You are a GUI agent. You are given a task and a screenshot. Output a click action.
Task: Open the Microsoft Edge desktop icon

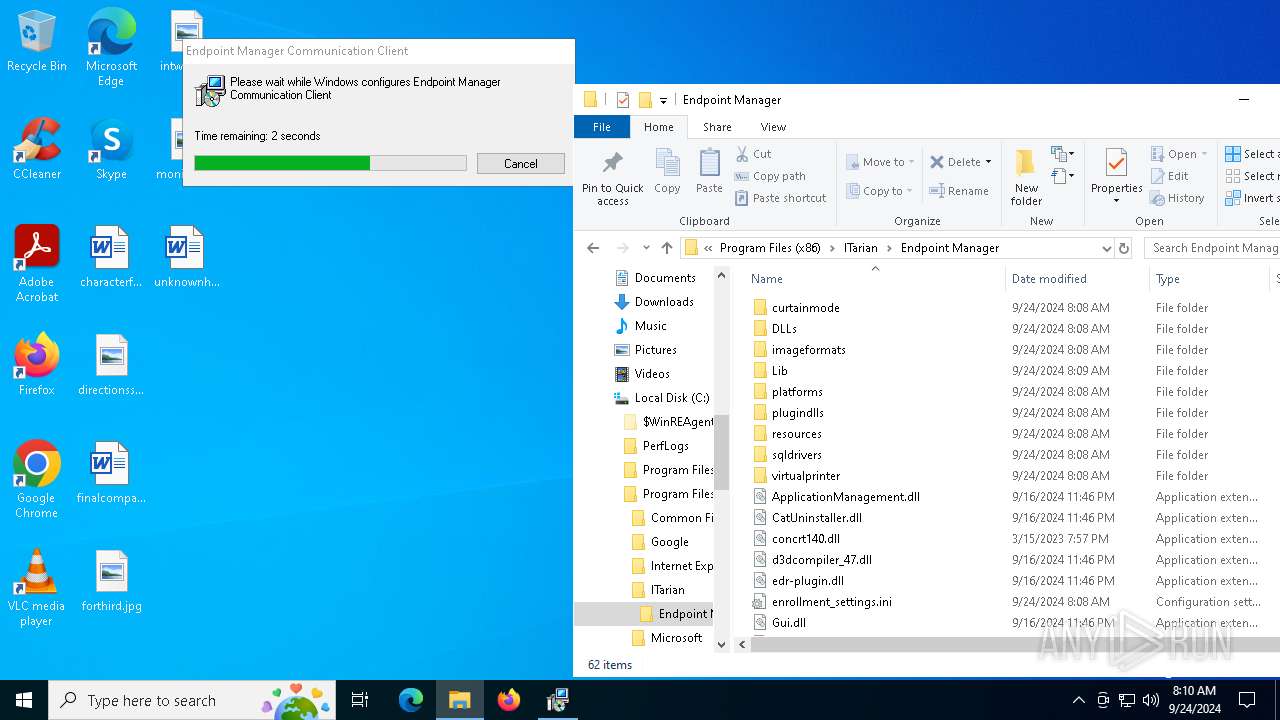[111, 47]
